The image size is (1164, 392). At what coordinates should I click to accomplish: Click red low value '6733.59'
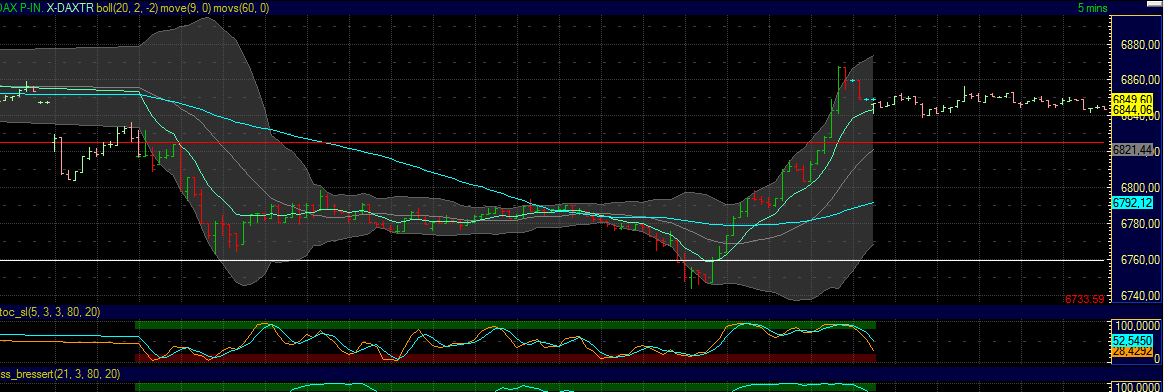[1085, 299]
